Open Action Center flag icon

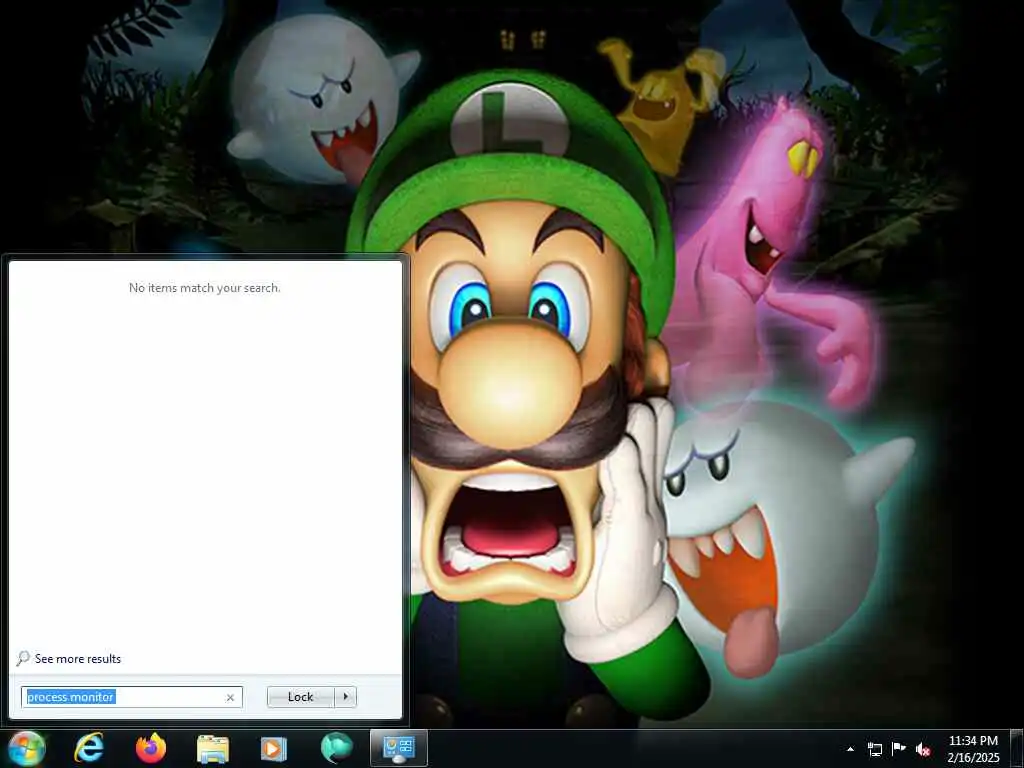[x=899, y=749]
